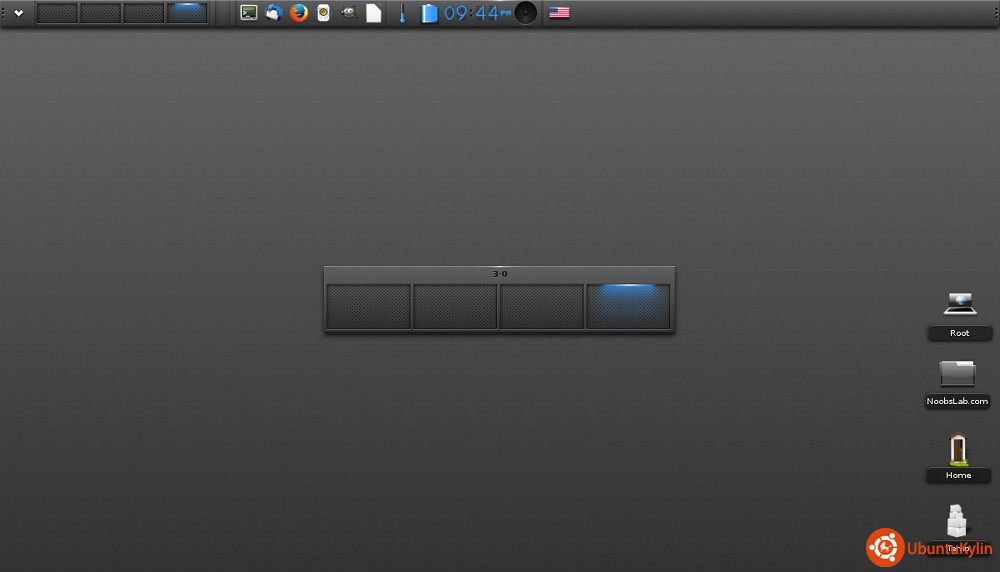Launch Thunderbird from the top panel
The height and width of the screenshot is (572, 1000).
click(273, 13)
